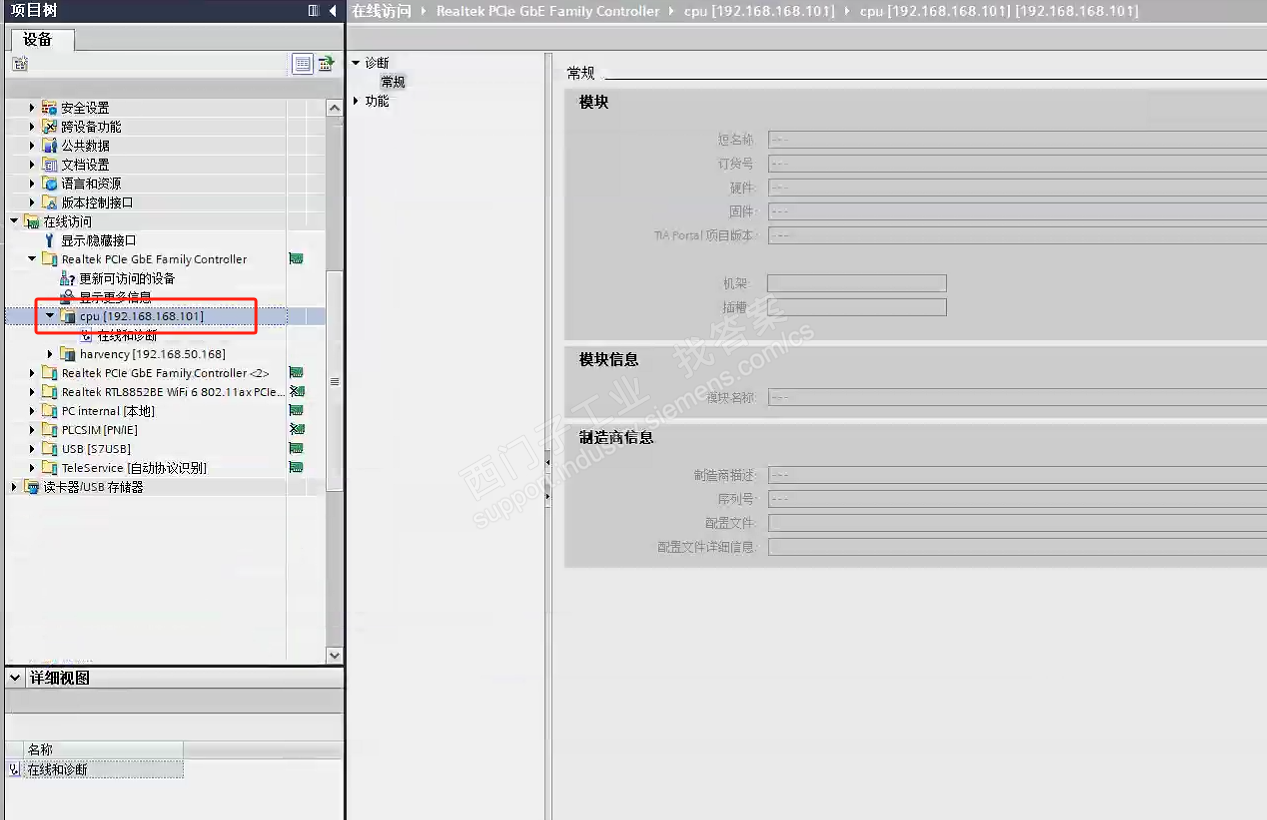Select 常规 under 诊断
The height and width of the screenshot is (820, 1267).
coord(393,82)
